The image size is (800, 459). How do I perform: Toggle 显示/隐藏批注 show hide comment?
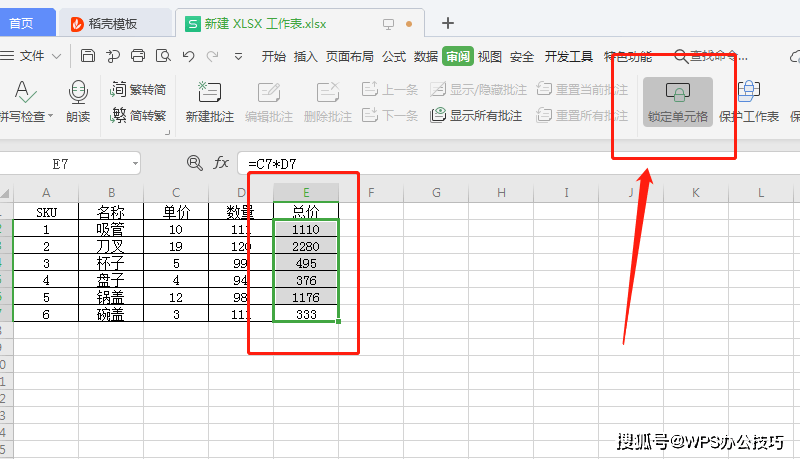coord(478,90)
